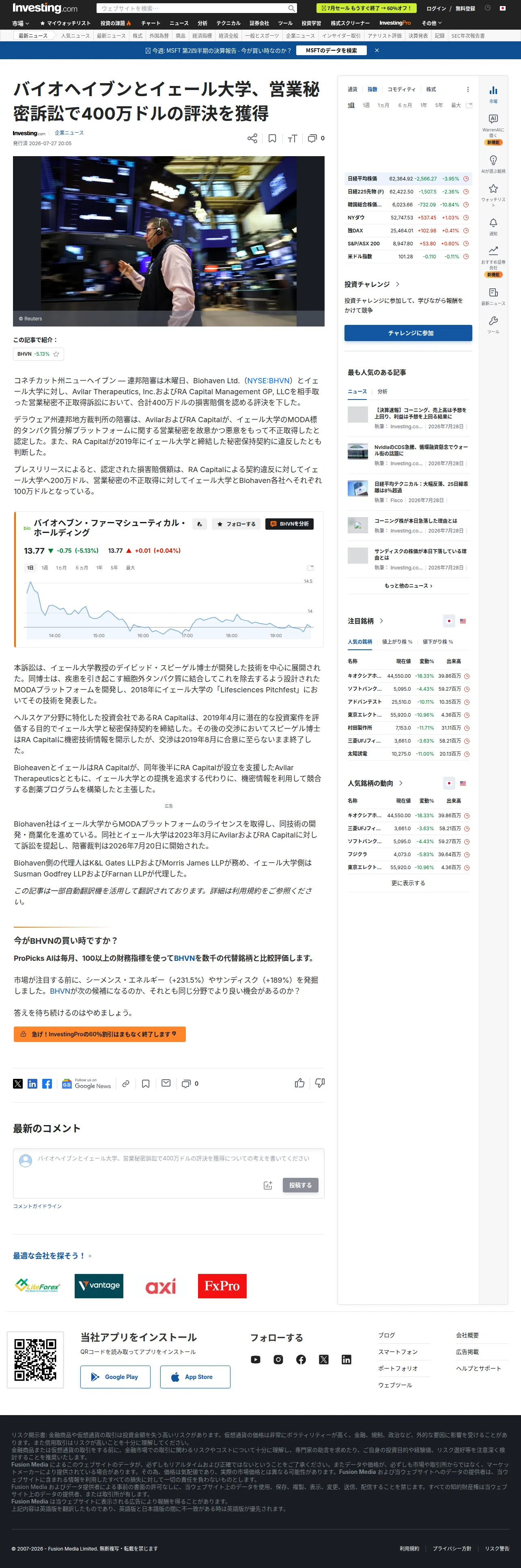Share the article on LinkedIn below the article
521x1568 pixels.
click(32, 1083)
